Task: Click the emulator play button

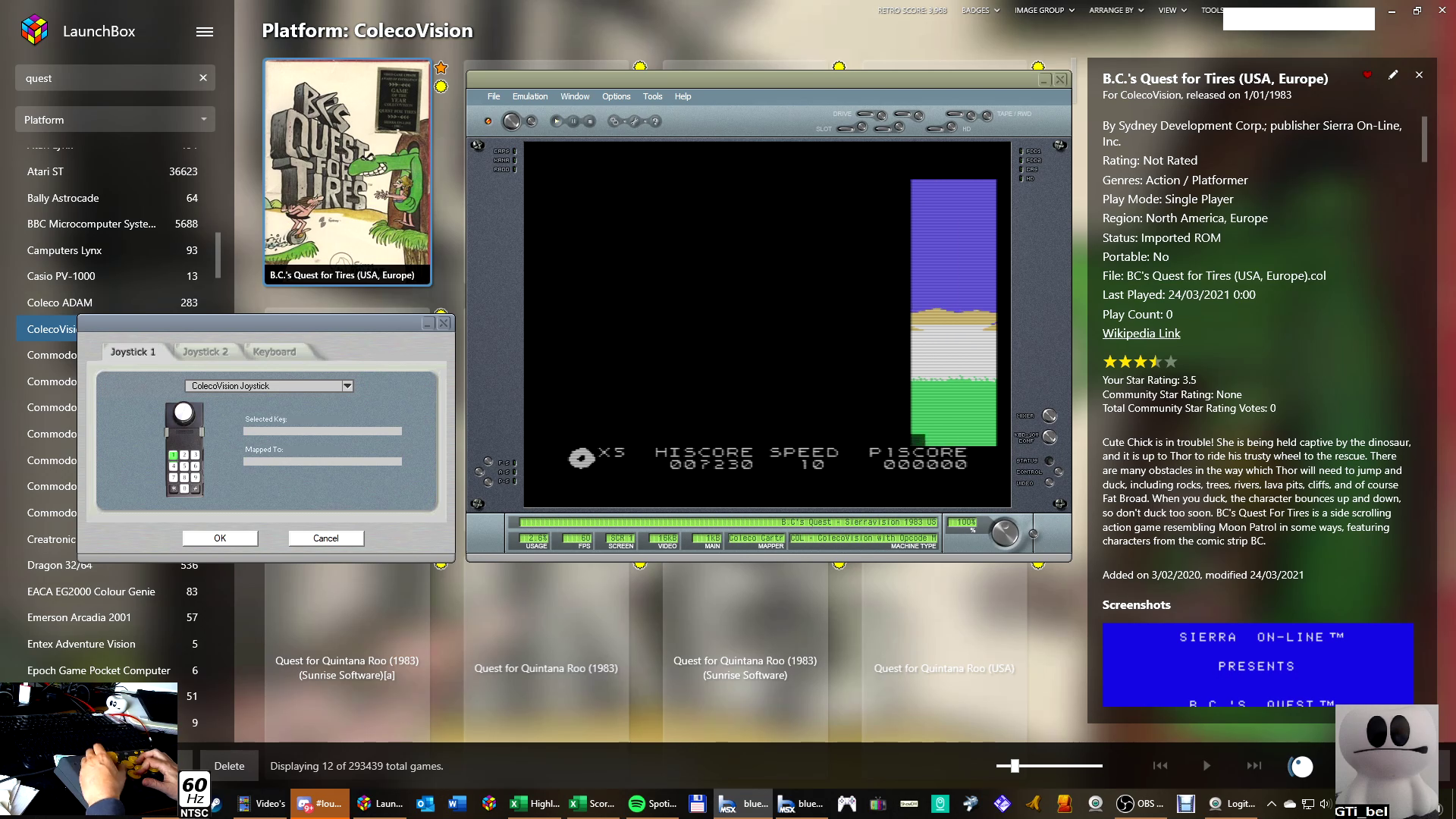Action: [557, 121]
